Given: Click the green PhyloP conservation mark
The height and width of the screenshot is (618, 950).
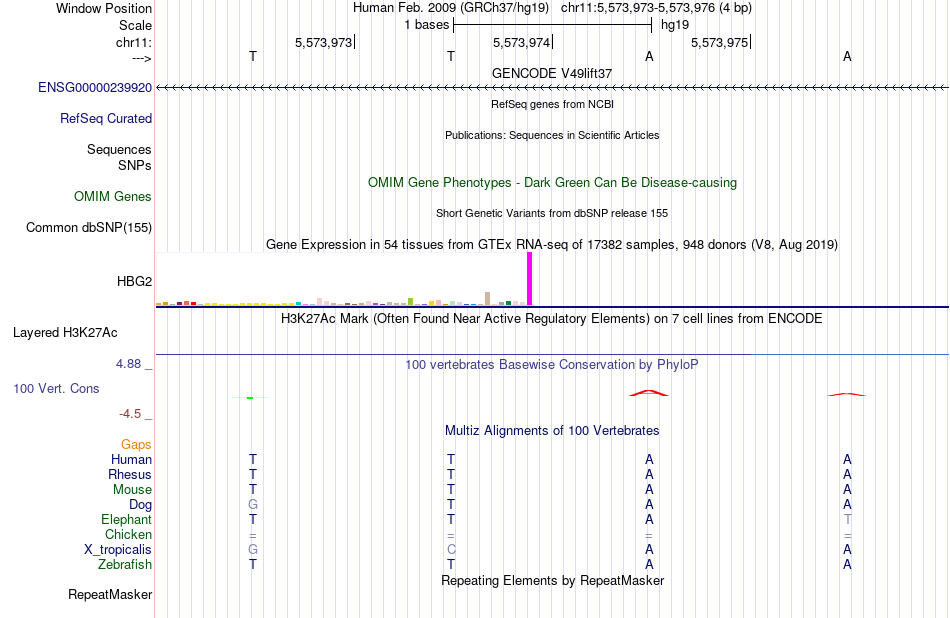Looking at the screenshot, I should pyautogui.click(x=250, y=398).
